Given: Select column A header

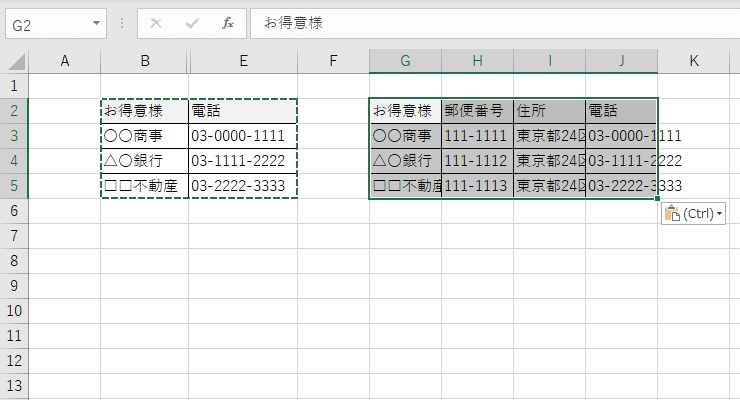Looking at the screenshot, I should pos(65,61).
